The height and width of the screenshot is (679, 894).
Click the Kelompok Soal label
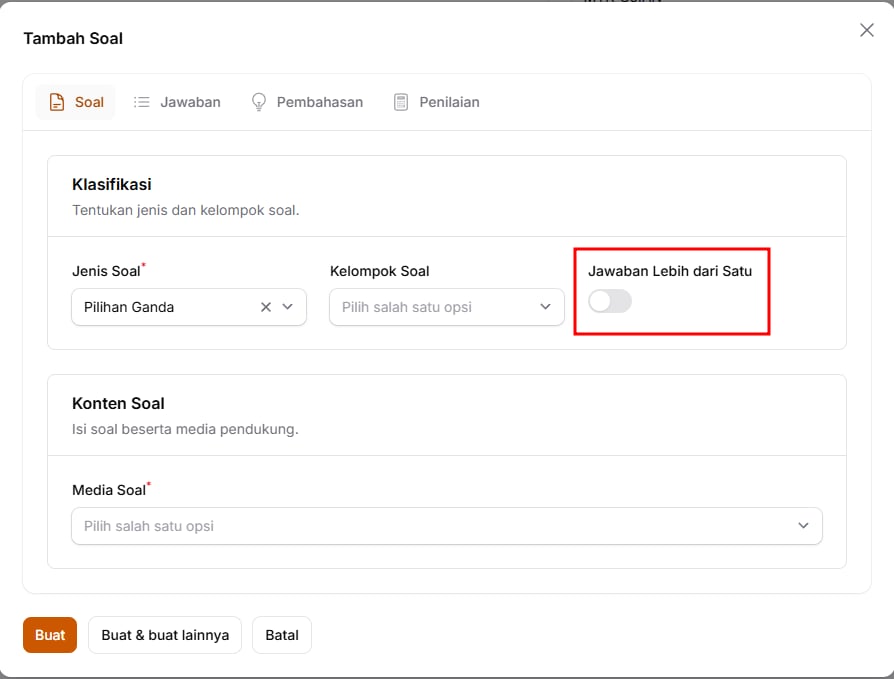(x=380, y=271)
